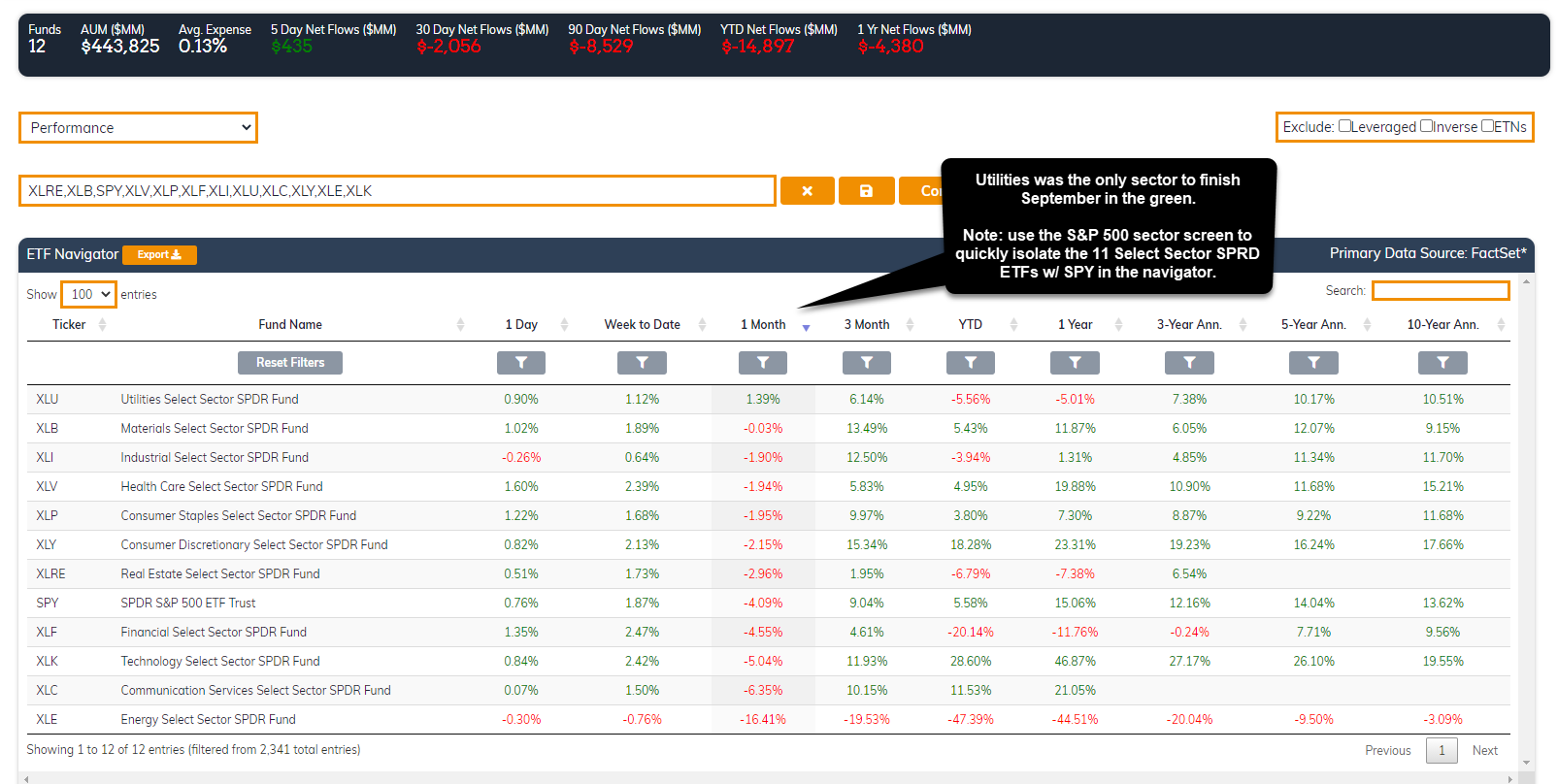This screenshot has height=784, width=1558.
Task: Open the 1 Year column filter
Action: tap(1075, 363)
